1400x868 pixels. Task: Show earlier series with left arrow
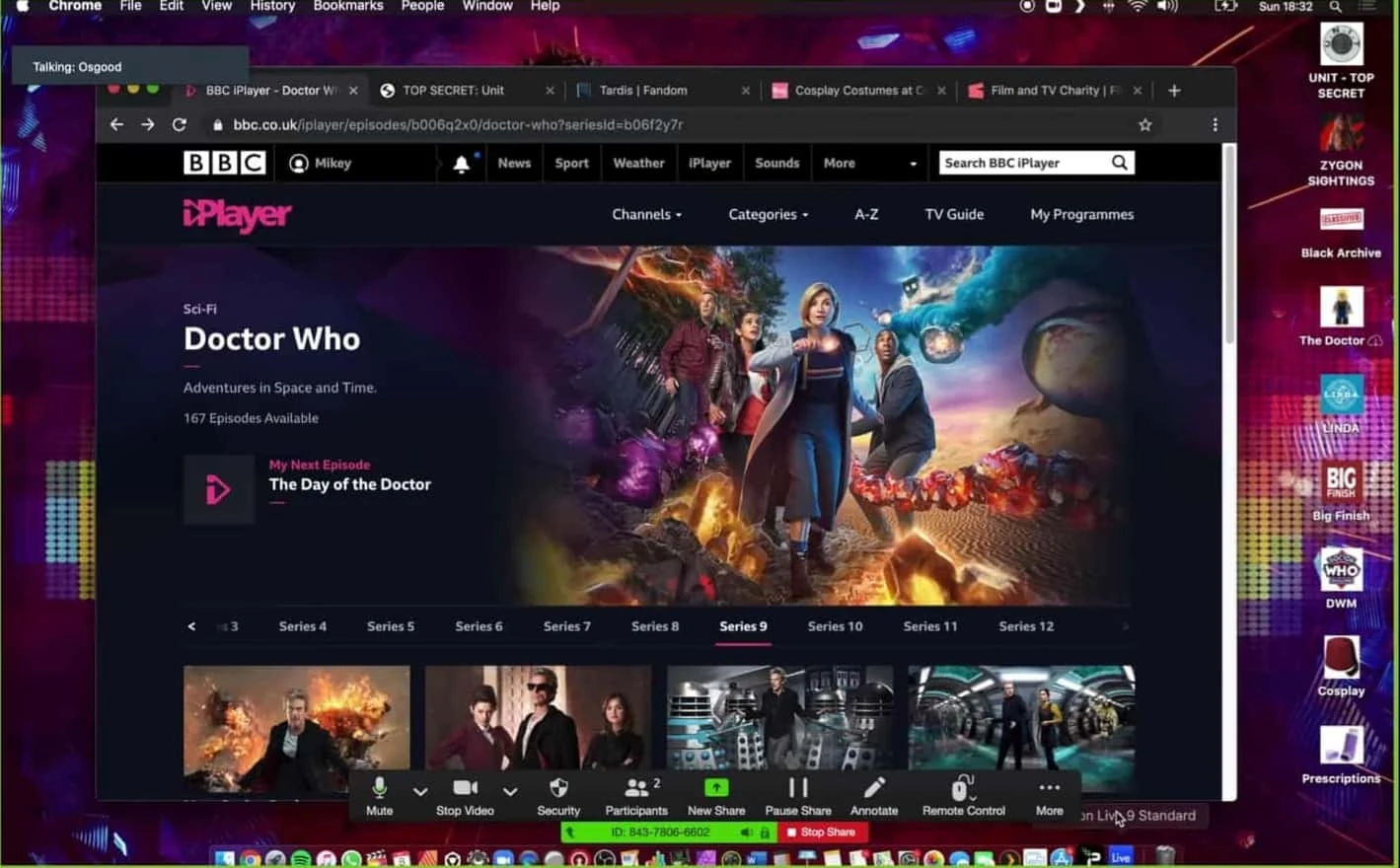pyautogui.click(x=191, y=626)
